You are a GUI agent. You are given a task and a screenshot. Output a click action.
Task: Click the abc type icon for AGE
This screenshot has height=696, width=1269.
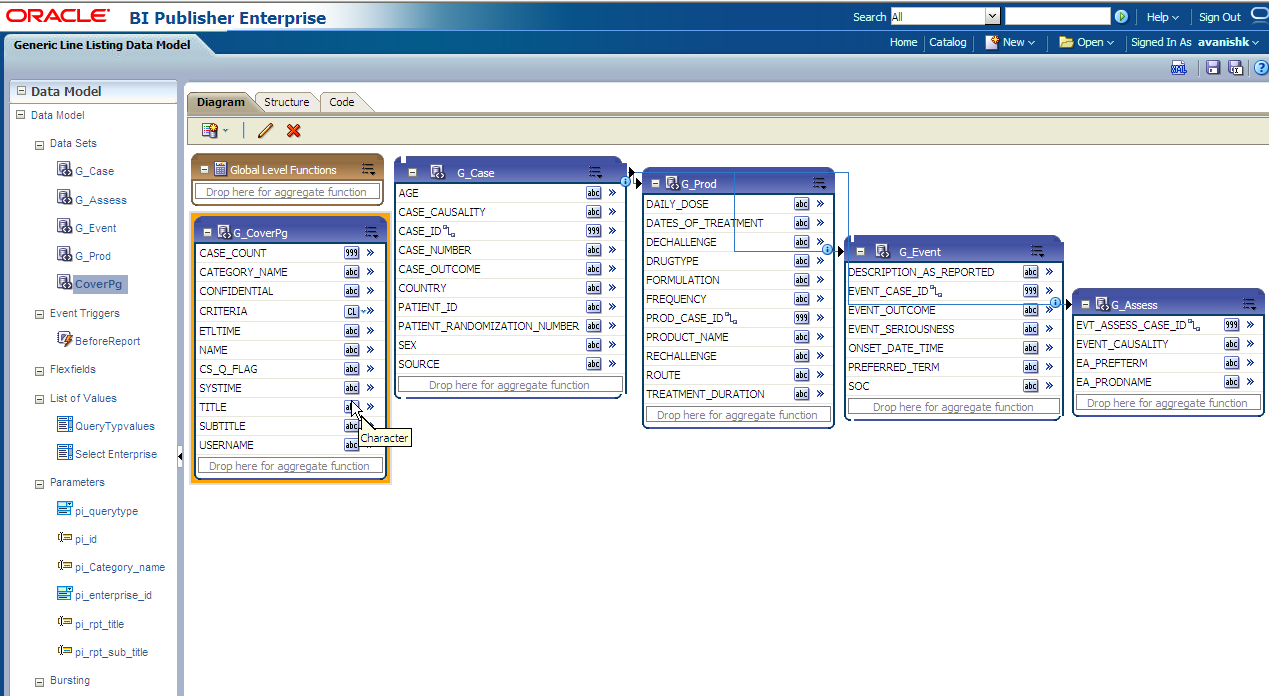click(593, 193)
